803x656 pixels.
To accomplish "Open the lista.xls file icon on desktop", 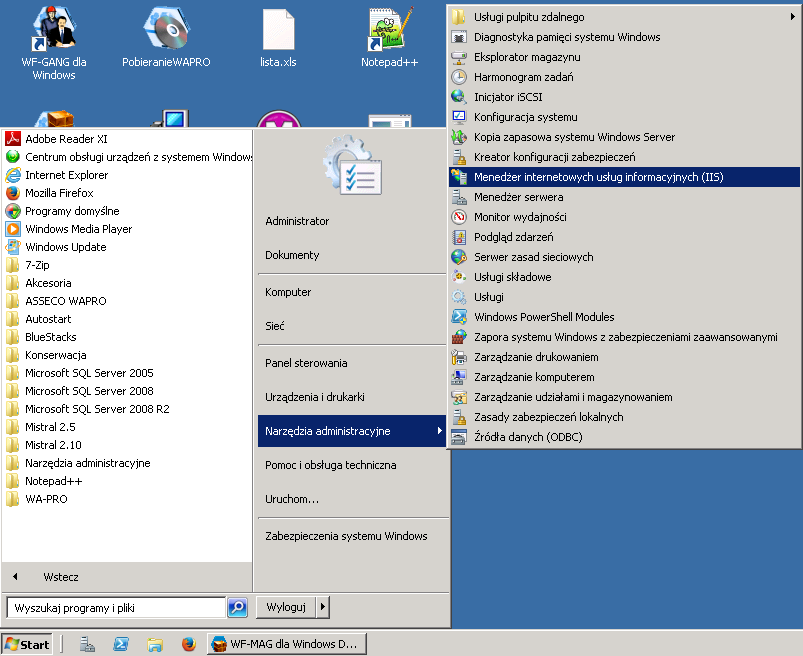I will (278, 38).
